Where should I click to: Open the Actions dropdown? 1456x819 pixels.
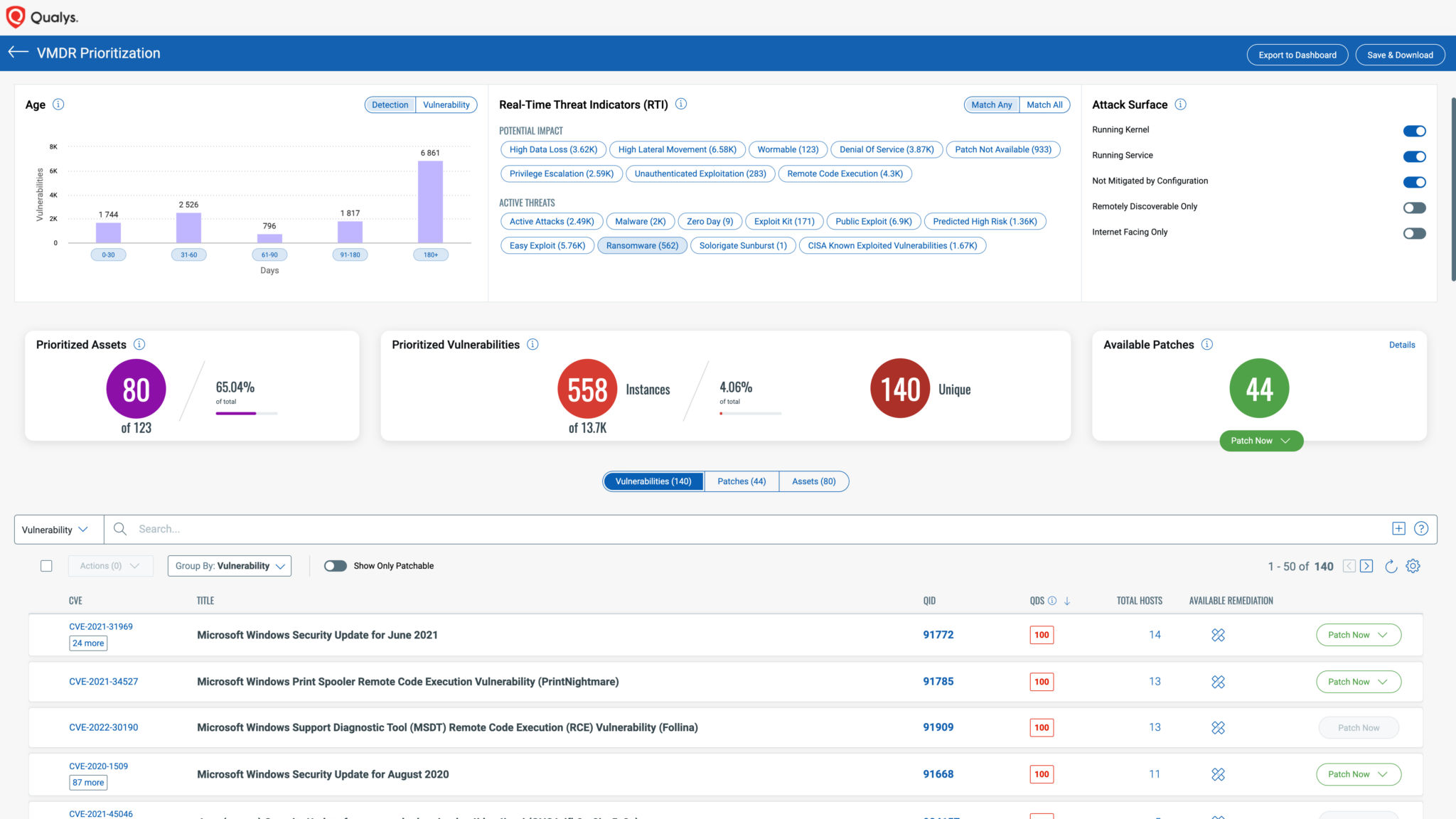[110, 565]
